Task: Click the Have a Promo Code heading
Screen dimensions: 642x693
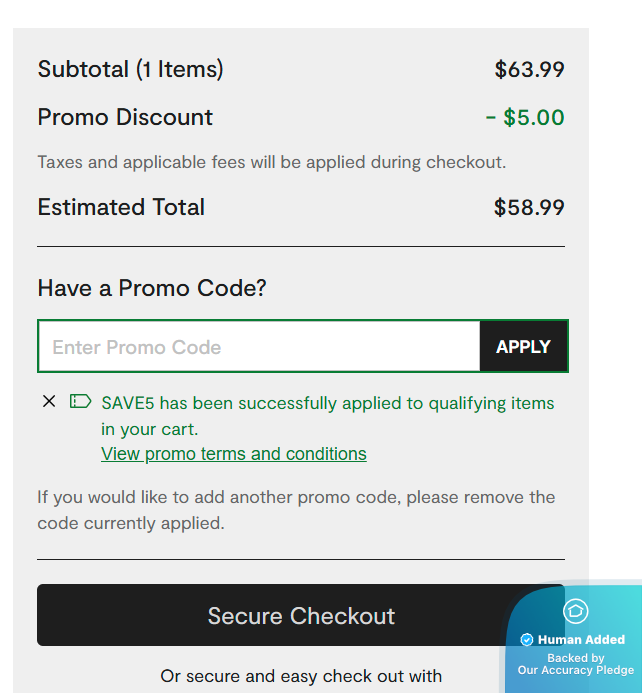Action: tap(152, 289)
